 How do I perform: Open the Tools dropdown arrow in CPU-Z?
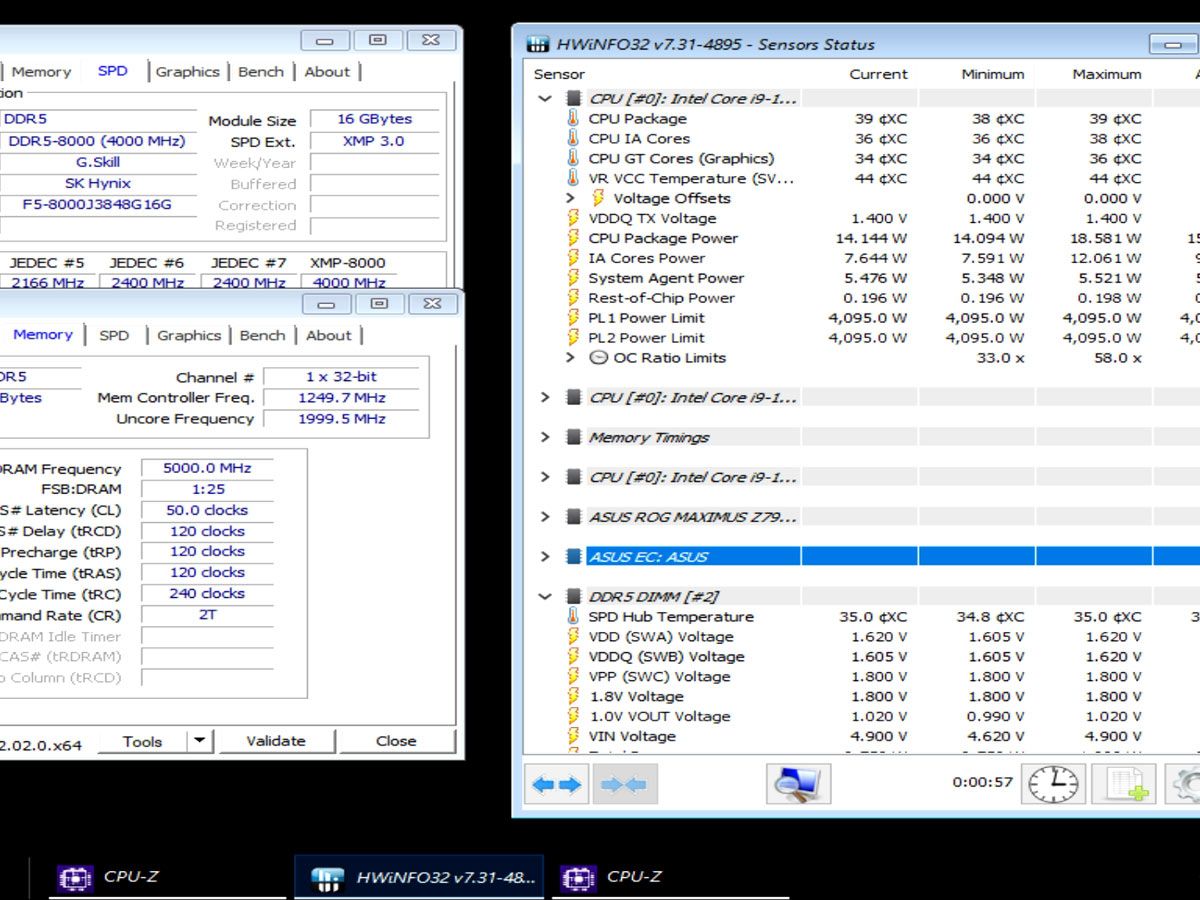pos(199,741)
